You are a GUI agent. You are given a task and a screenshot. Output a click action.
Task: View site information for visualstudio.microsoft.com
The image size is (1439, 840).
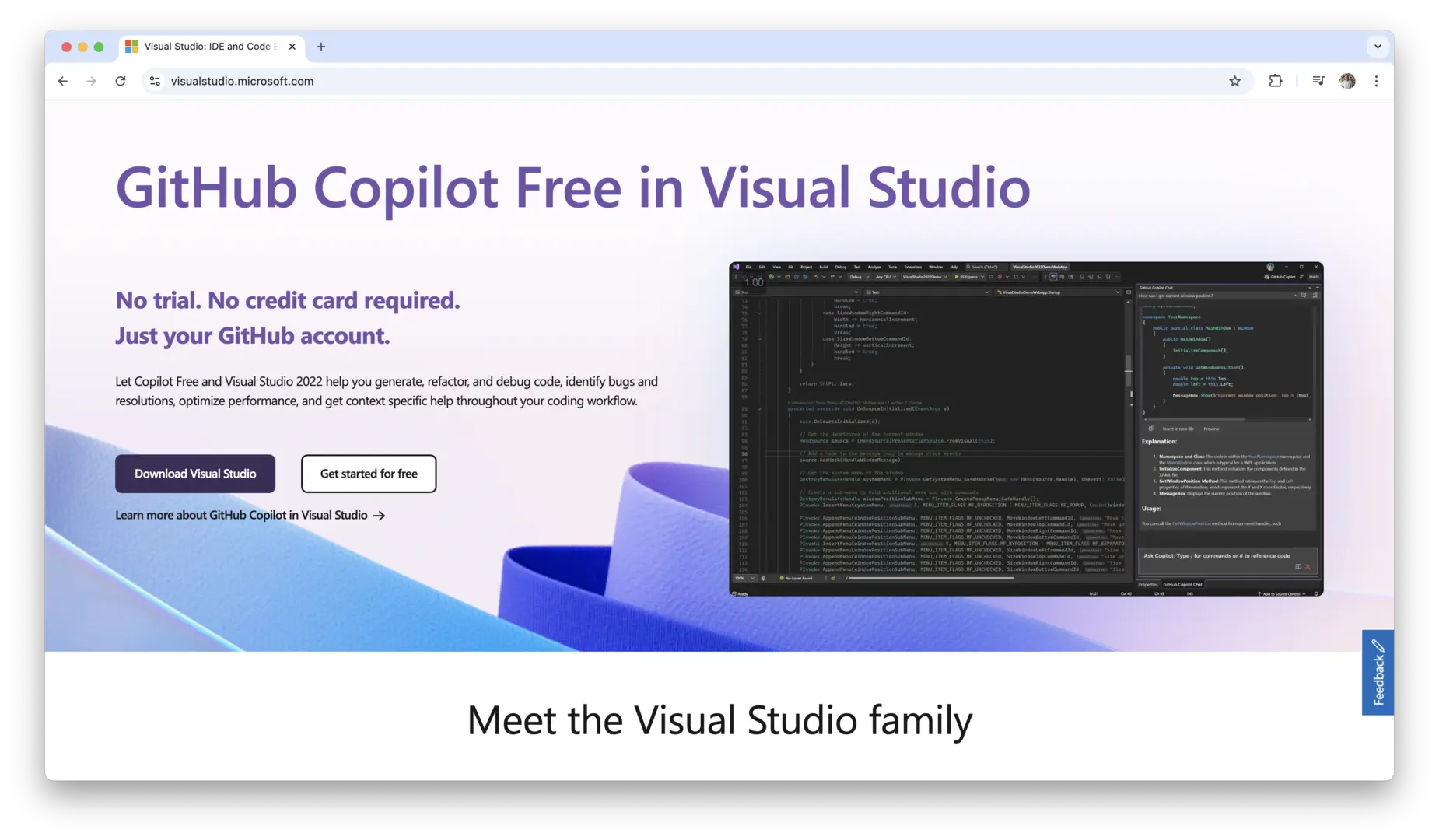pyautogui.click(x=155, y=81)
